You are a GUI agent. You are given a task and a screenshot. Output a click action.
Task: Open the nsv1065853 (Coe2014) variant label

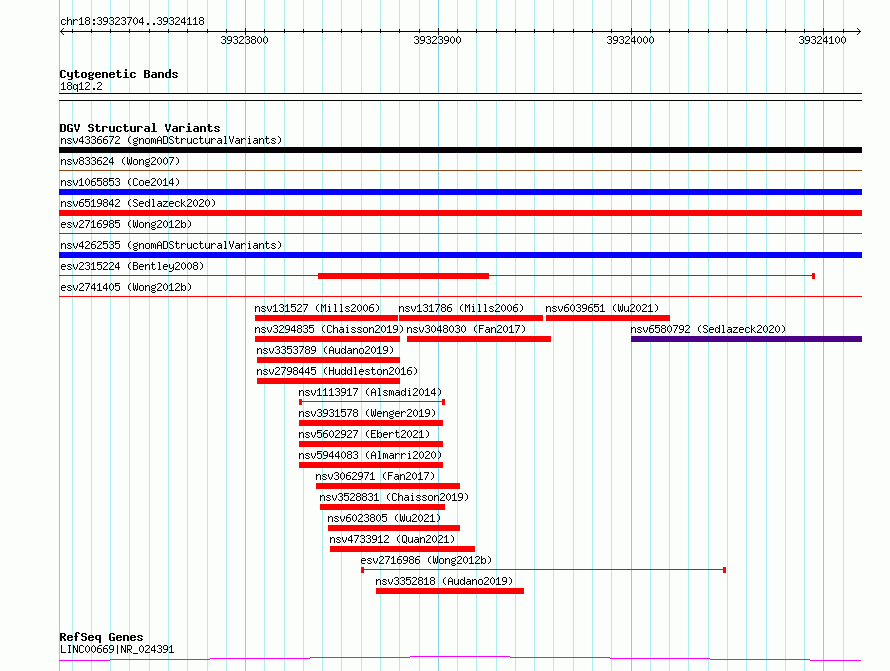120,182
